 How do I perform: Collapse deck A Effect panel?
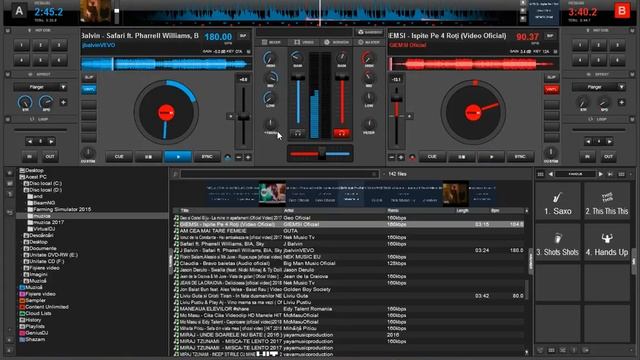tap(7, 75)
